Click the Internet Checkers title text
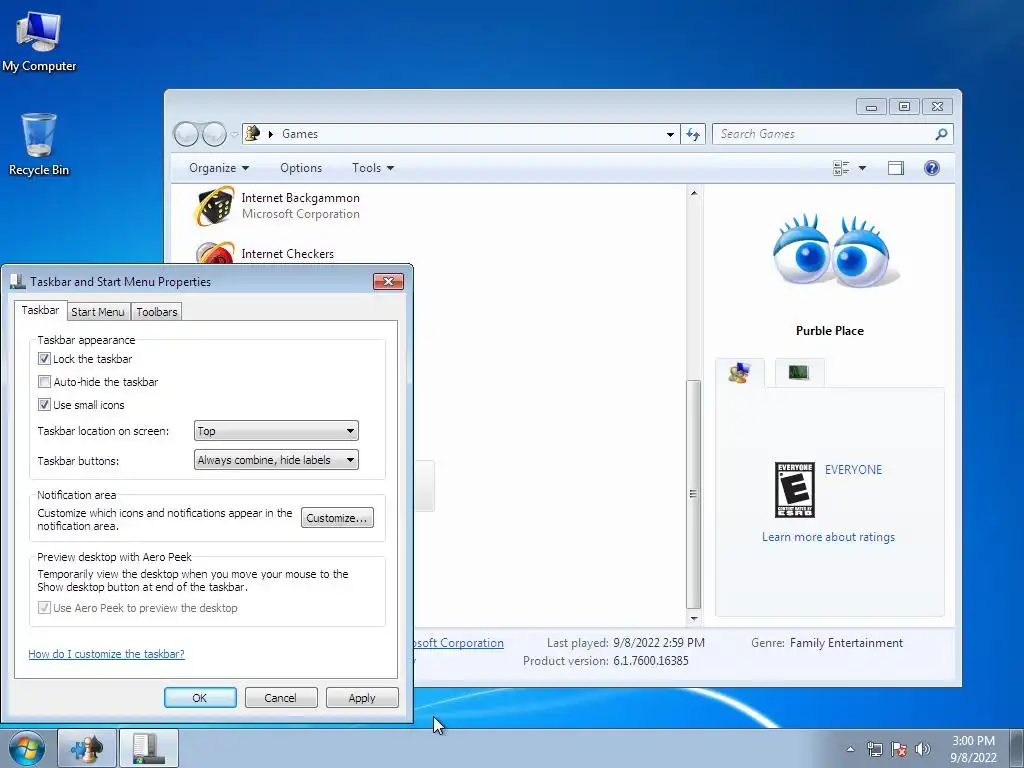 point(287,254)
